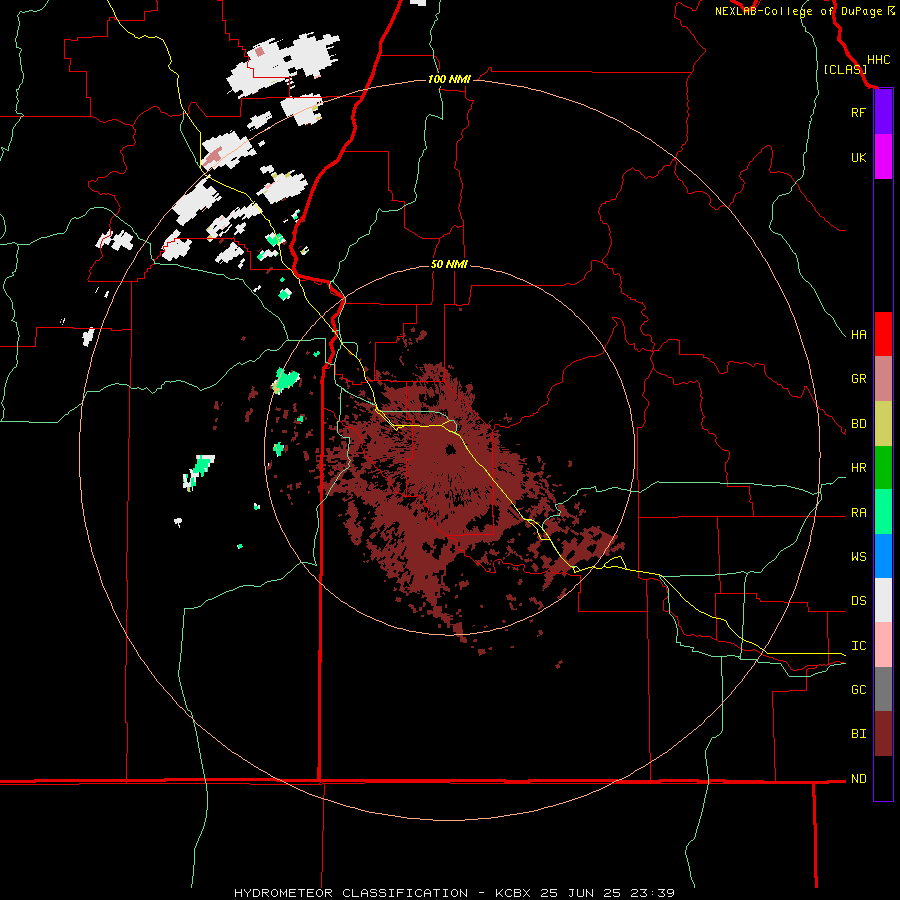The image size is (900, 900).
Task: Select the GR graupel color swatch
Action: (x=883, y=379)
